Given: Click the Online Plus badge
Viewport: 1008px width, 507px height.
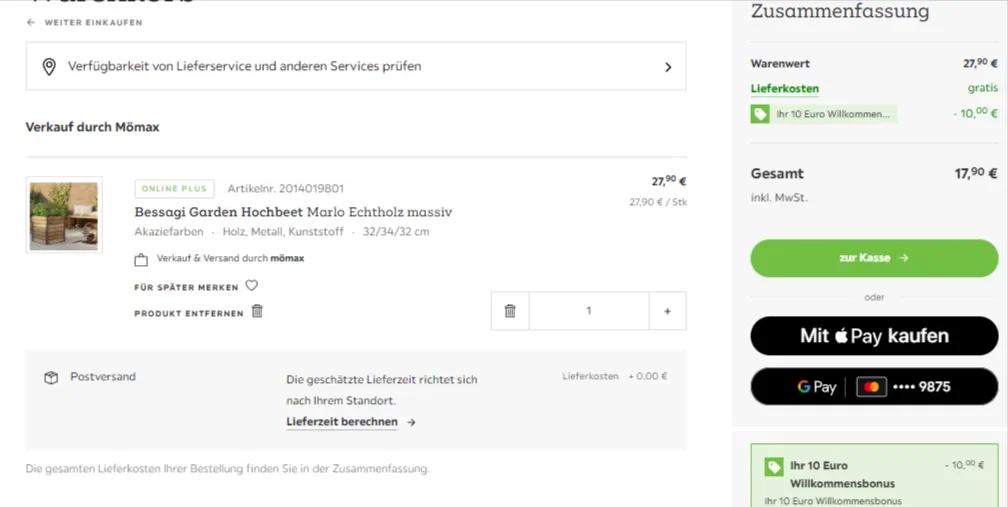Looking at the screenshot, I should (174, 189).
